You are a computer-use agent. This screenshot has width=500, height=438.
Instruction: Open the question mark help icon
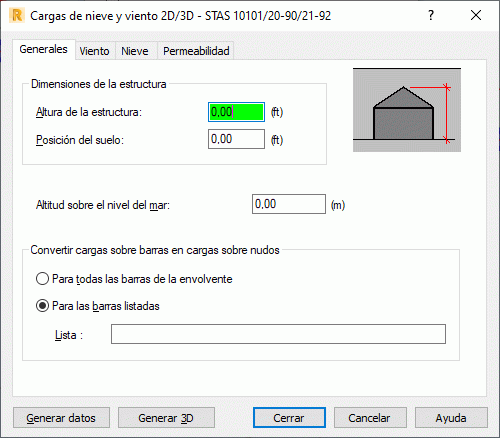[x=431, y=15]
